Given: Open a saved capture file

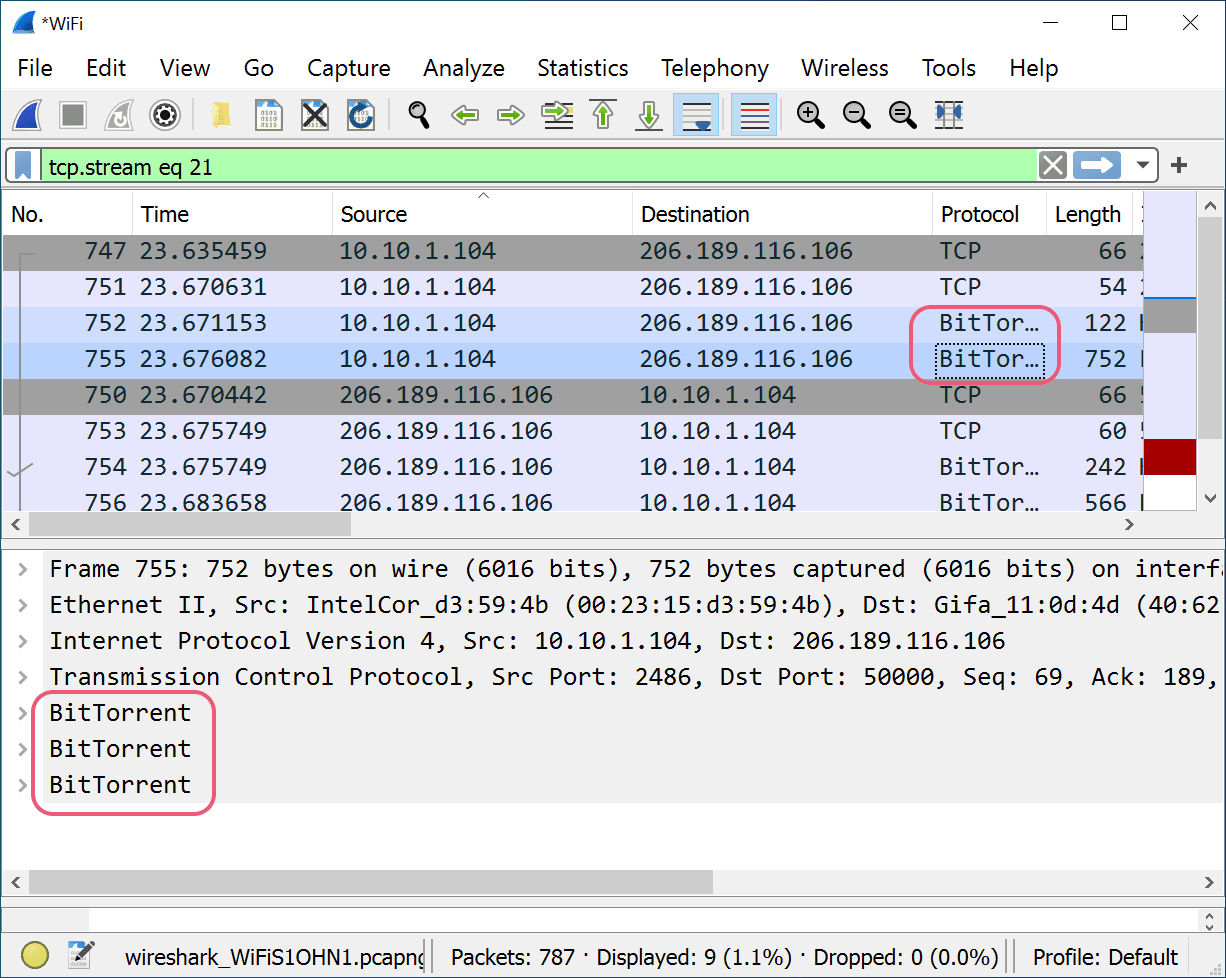Looking at the screenshot, I should click(x=219, y=114).
